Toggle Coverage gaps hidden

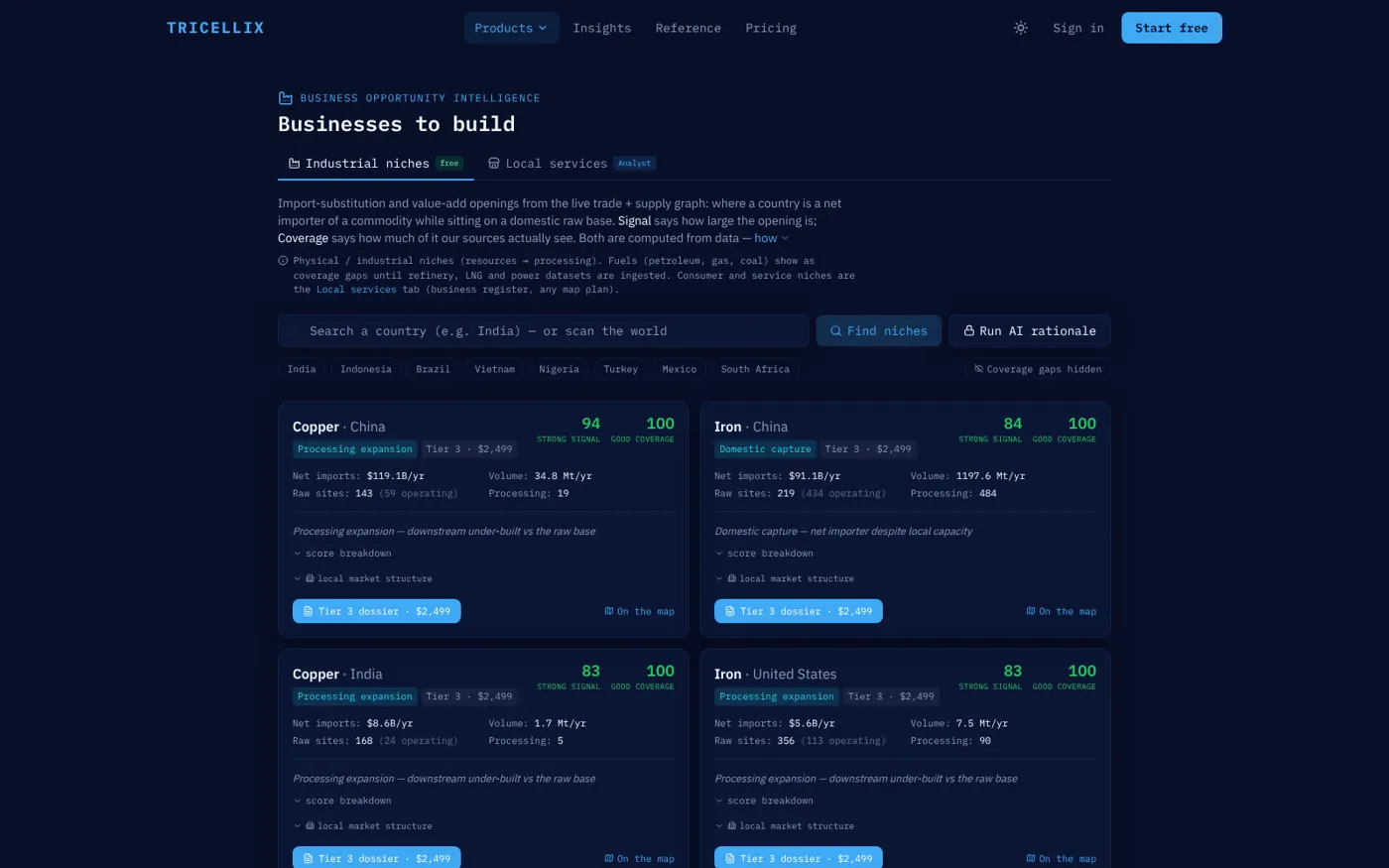[1038, 369]
